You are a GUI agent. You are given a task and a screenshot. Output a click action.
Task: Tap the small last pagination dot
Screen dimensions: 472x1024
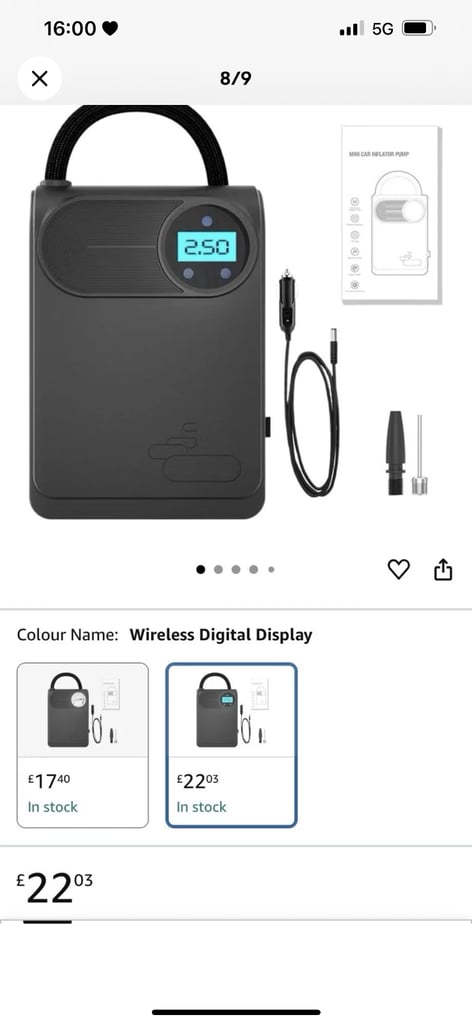click(x=271, y=569)
